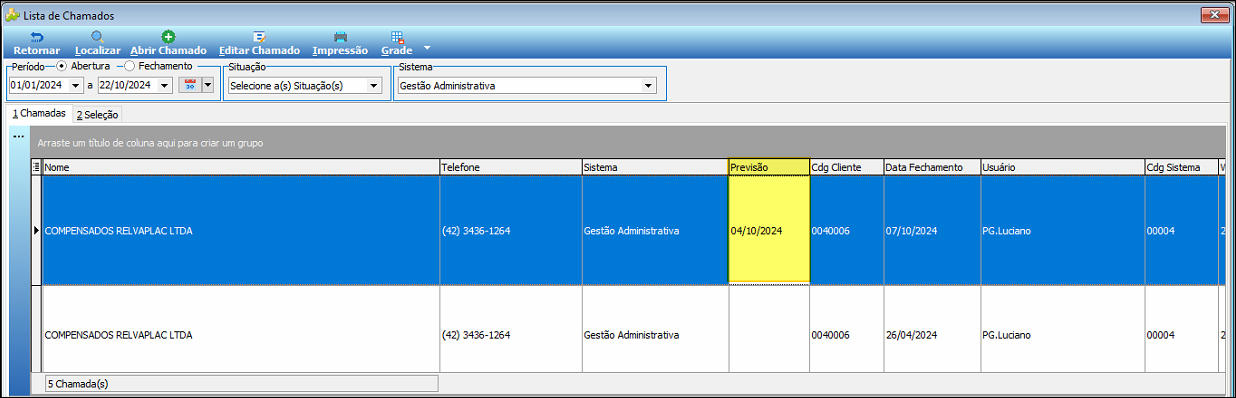Click 00004 system code in the selected row
This screenshot has width=1236, height=398.
click(x=1181, y=230)
